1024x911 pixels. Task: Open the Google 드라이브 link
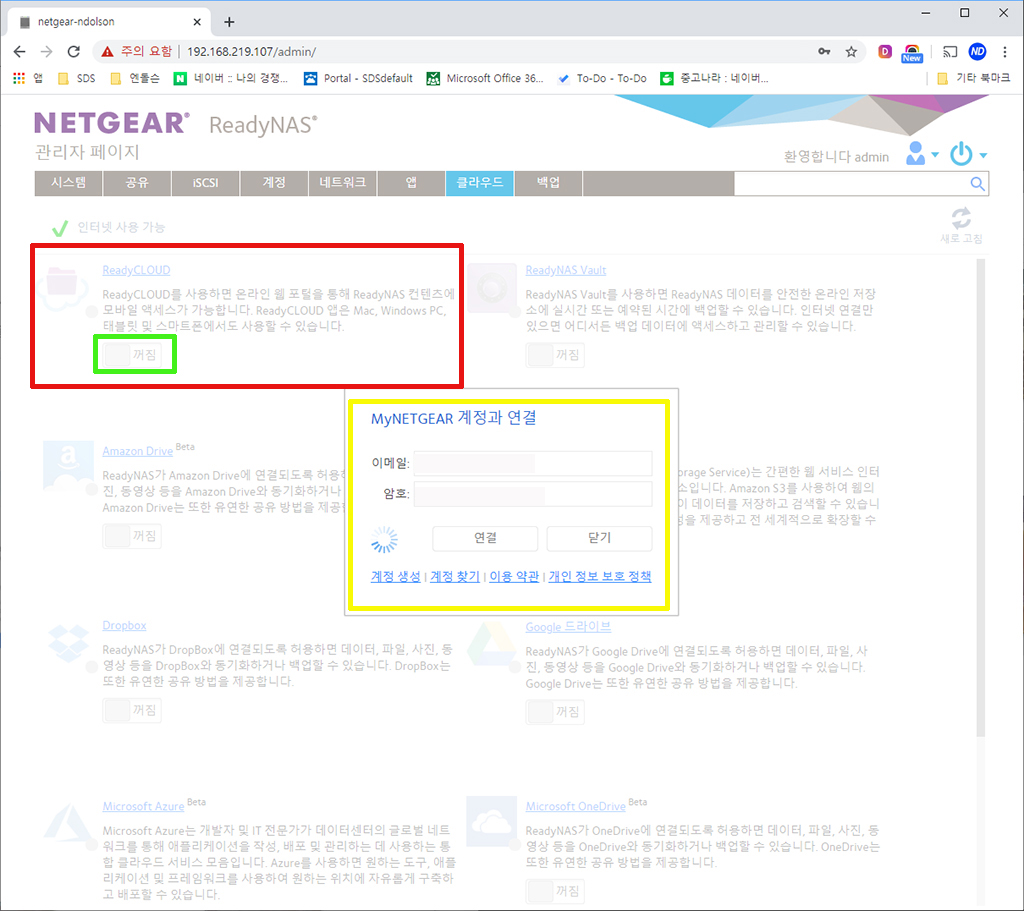click(x=568, y=627)
